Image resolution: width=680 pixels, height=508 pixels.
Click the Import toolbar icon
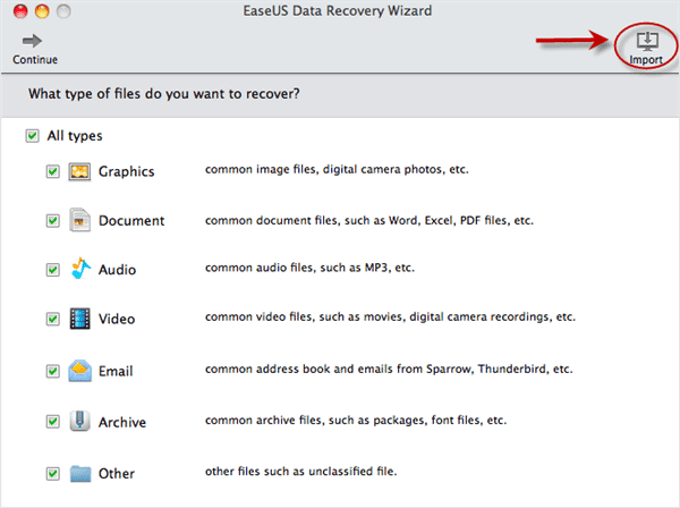[646, 41]
